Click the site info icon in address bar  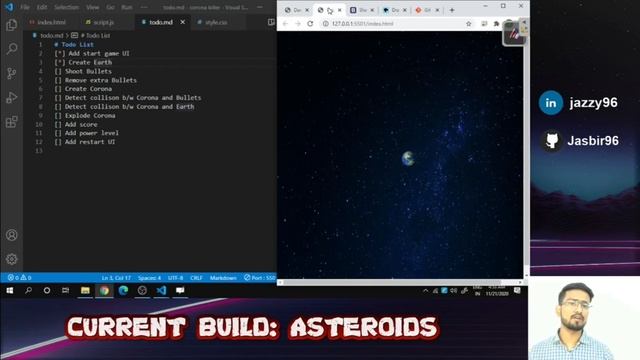click(326, 24)
